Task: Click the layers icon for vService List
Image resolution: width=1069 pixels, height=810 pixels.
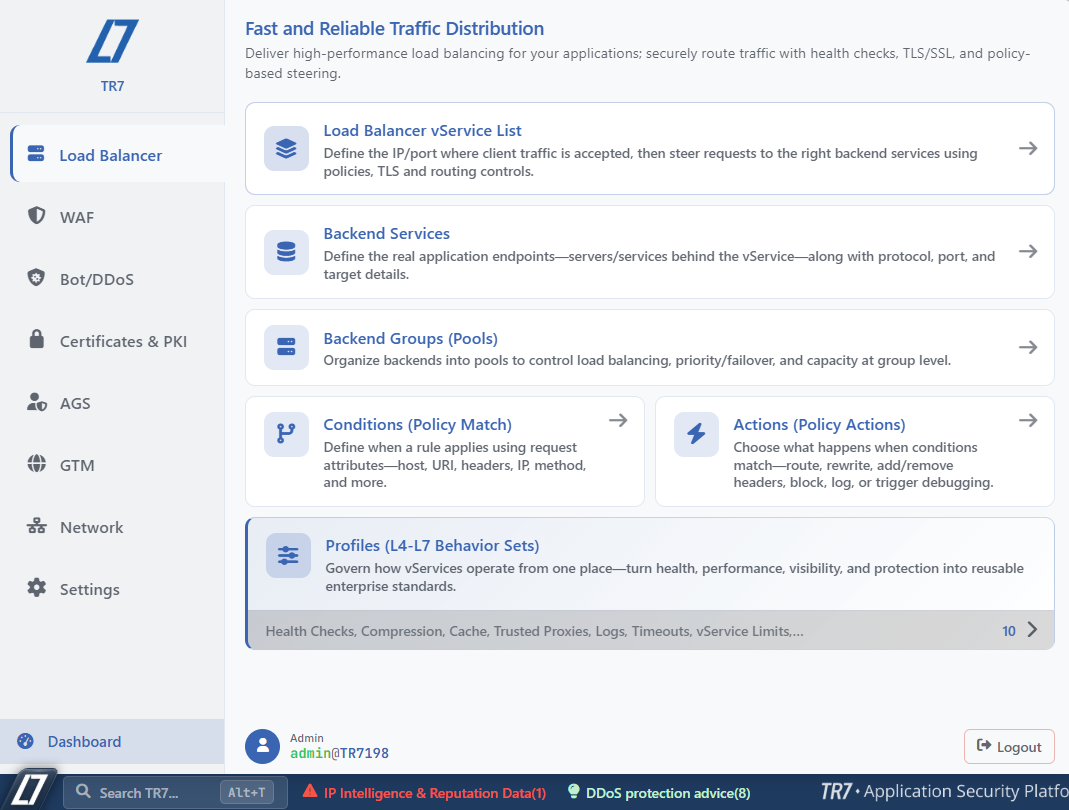Action: click(286, 148)
